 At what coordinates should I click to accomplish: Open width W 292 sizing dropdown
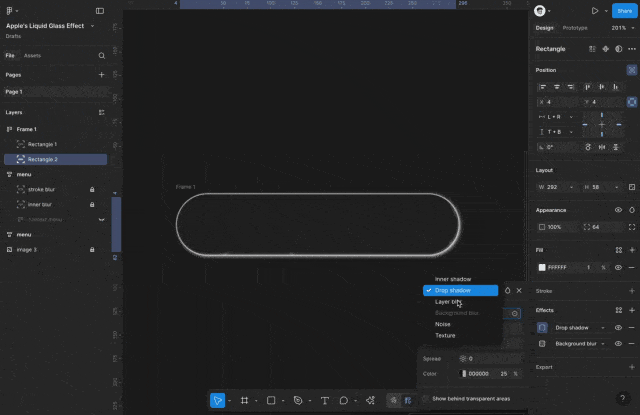coord(571,187)
